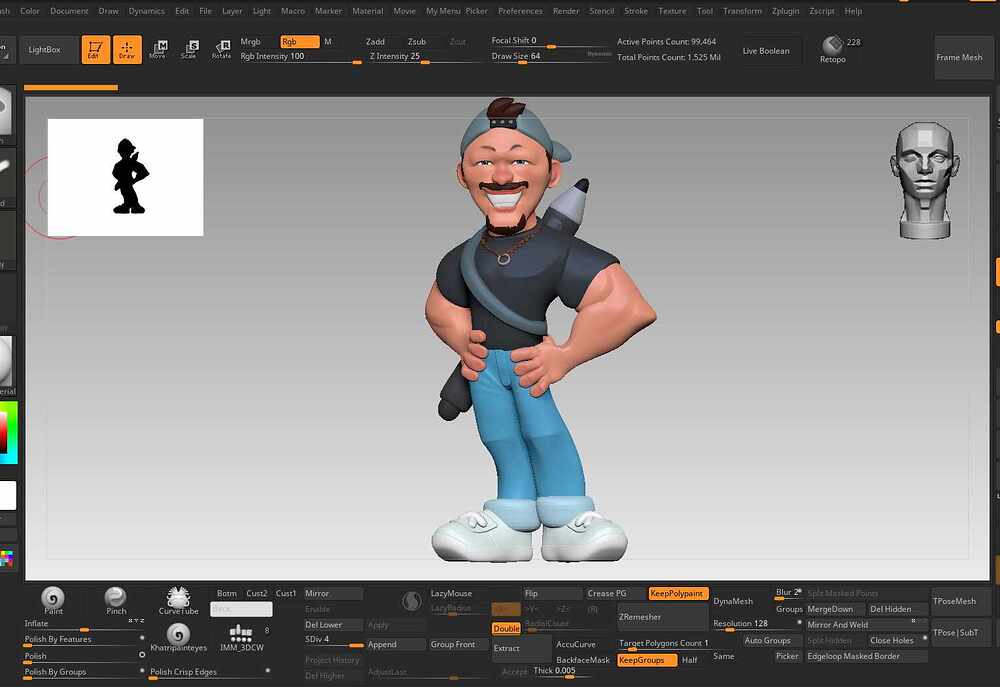The width and height of the screenshot is (1000, 687).
Task: Select the Move gizmo tool
Action: point(158,50)
